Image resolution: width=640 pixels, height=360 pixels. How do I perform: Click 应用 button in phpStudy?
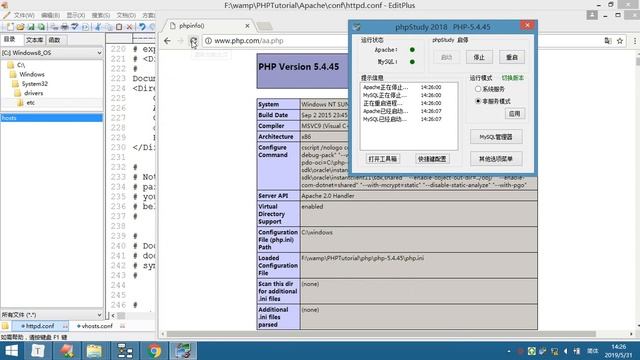(x=514, y=114)
